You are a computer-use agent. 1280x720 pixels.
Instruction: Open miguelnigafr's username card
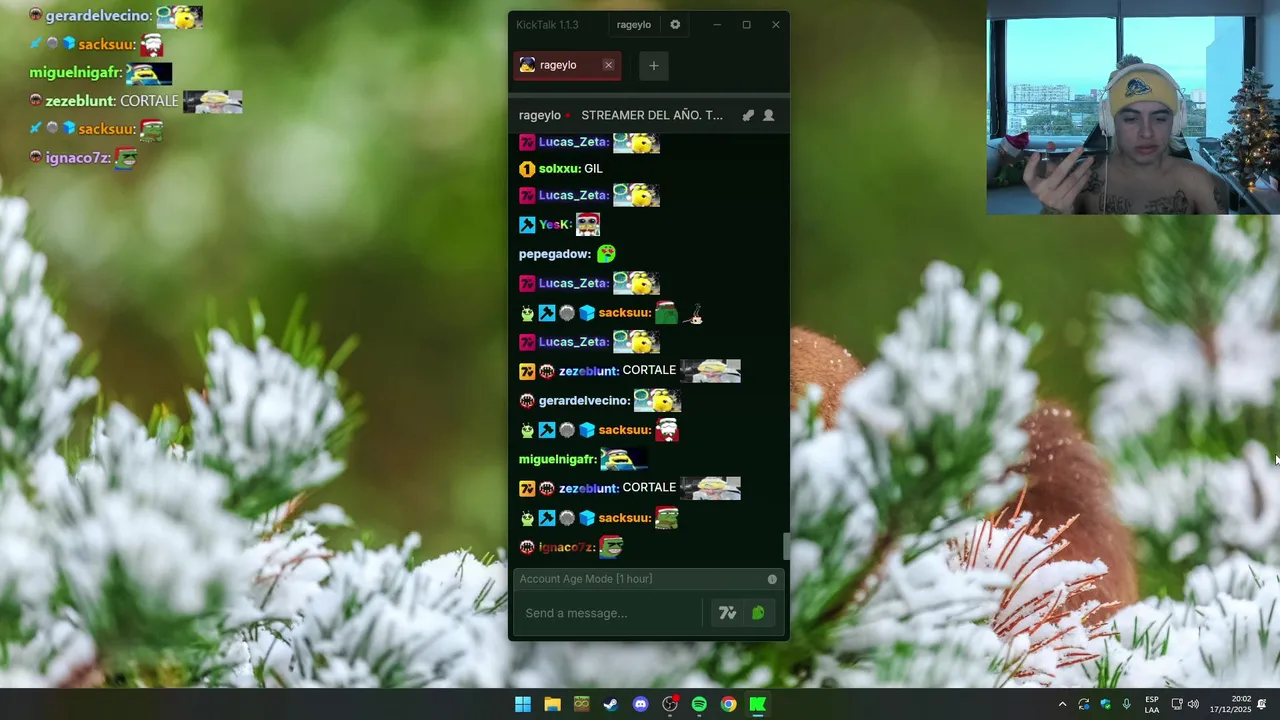click(557, 460)
